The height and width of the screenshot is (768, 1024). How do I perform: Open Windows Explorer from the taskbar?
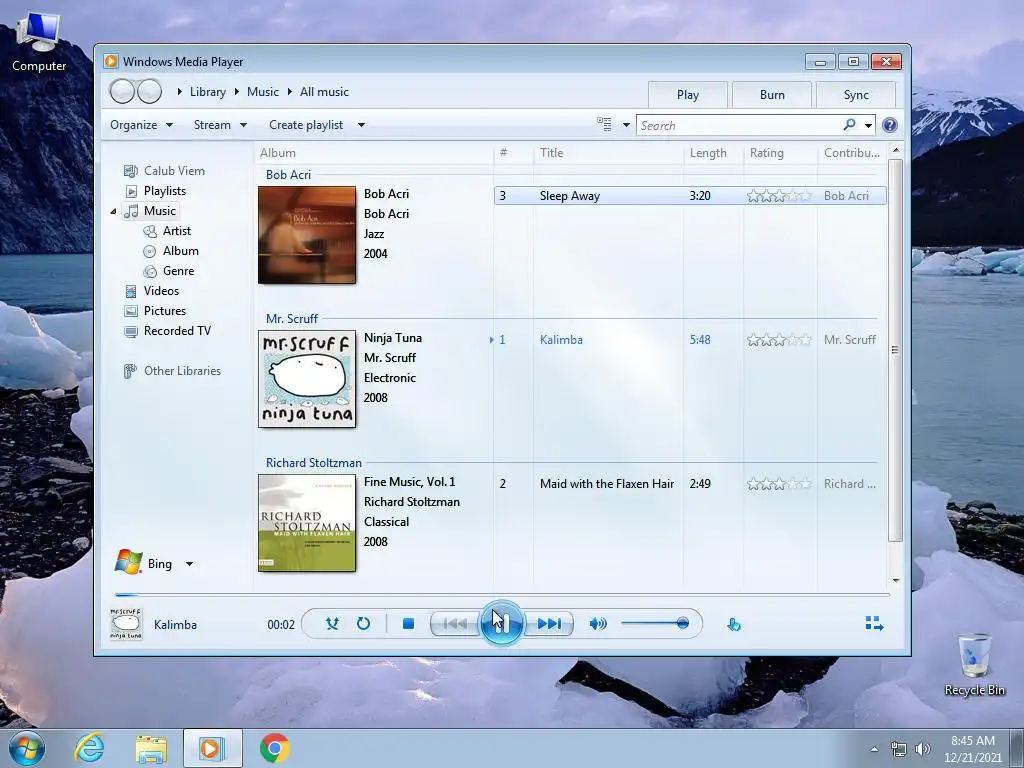(x=151, y=748)
